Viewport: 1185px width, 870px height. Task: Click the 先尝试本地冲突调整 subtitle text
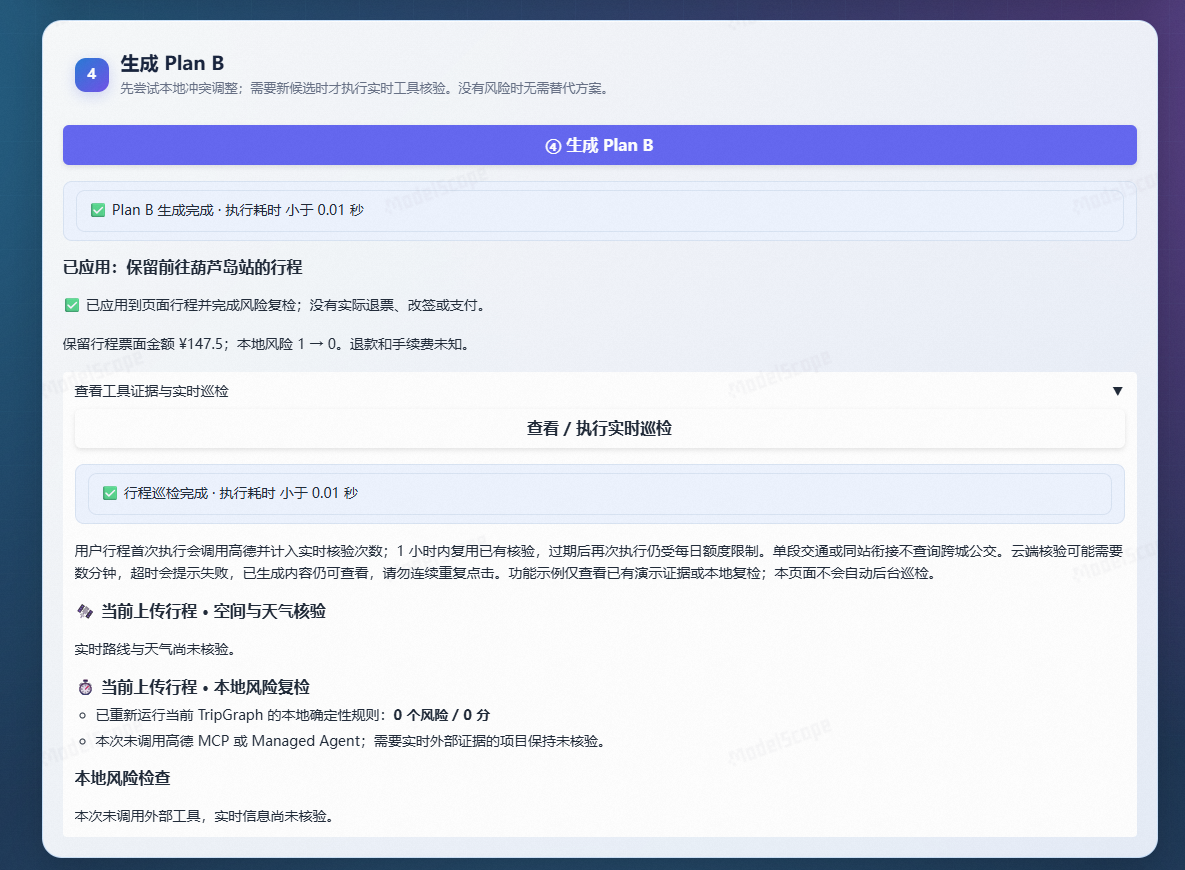click(x=366, y=88)
